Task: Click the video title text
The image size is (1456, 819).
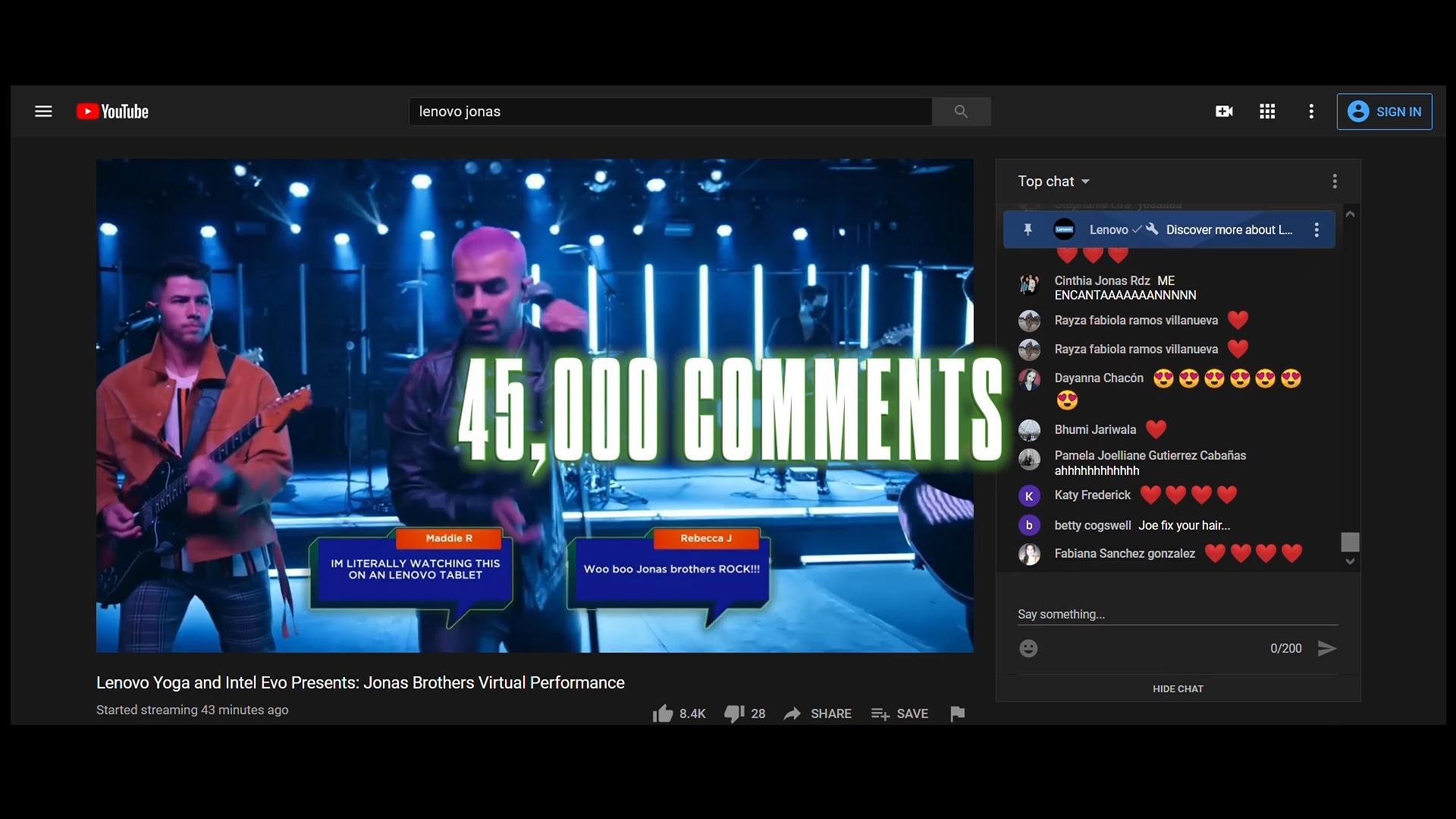Action: [360, 682]
